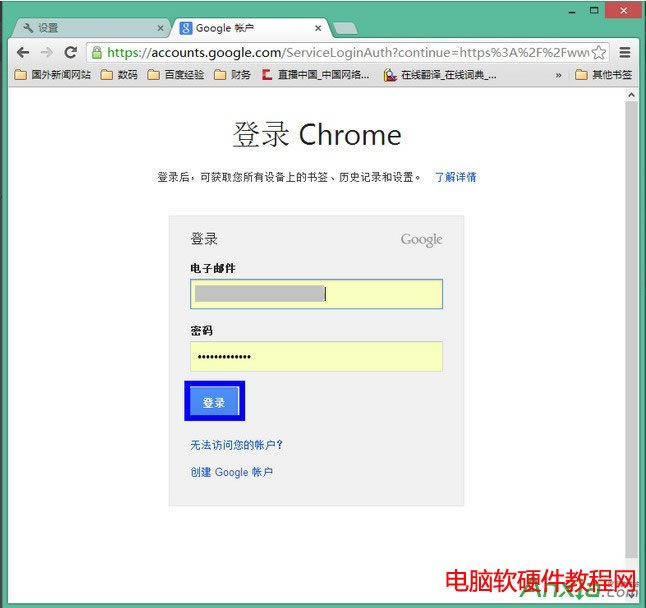646x608 pixels.
Task: Close the 设置 tab
Action: click(160, 28)
